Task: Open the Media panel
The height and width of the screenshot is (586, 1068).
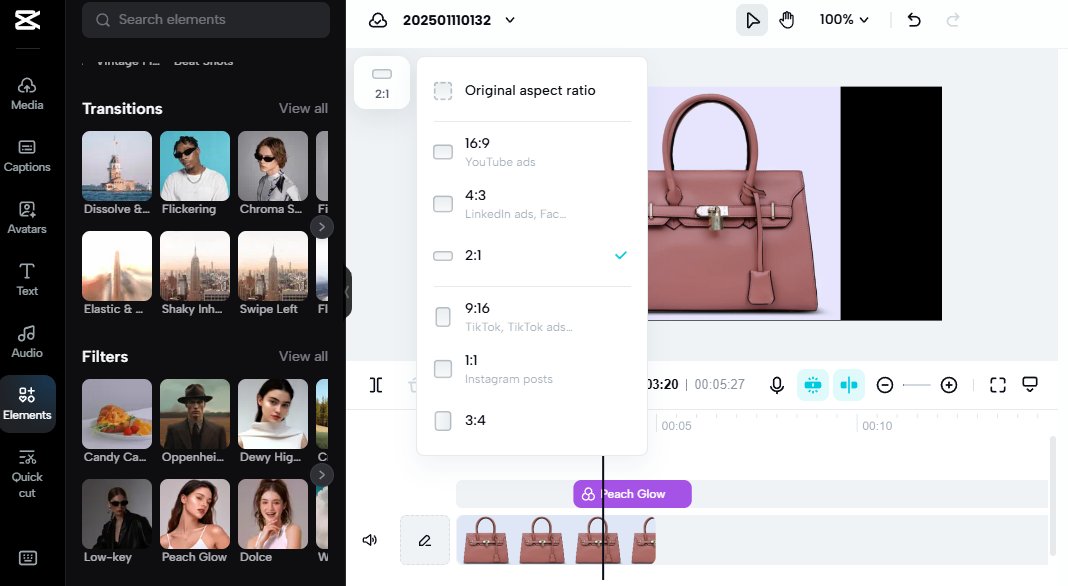Action: click(x=27, y=94)
